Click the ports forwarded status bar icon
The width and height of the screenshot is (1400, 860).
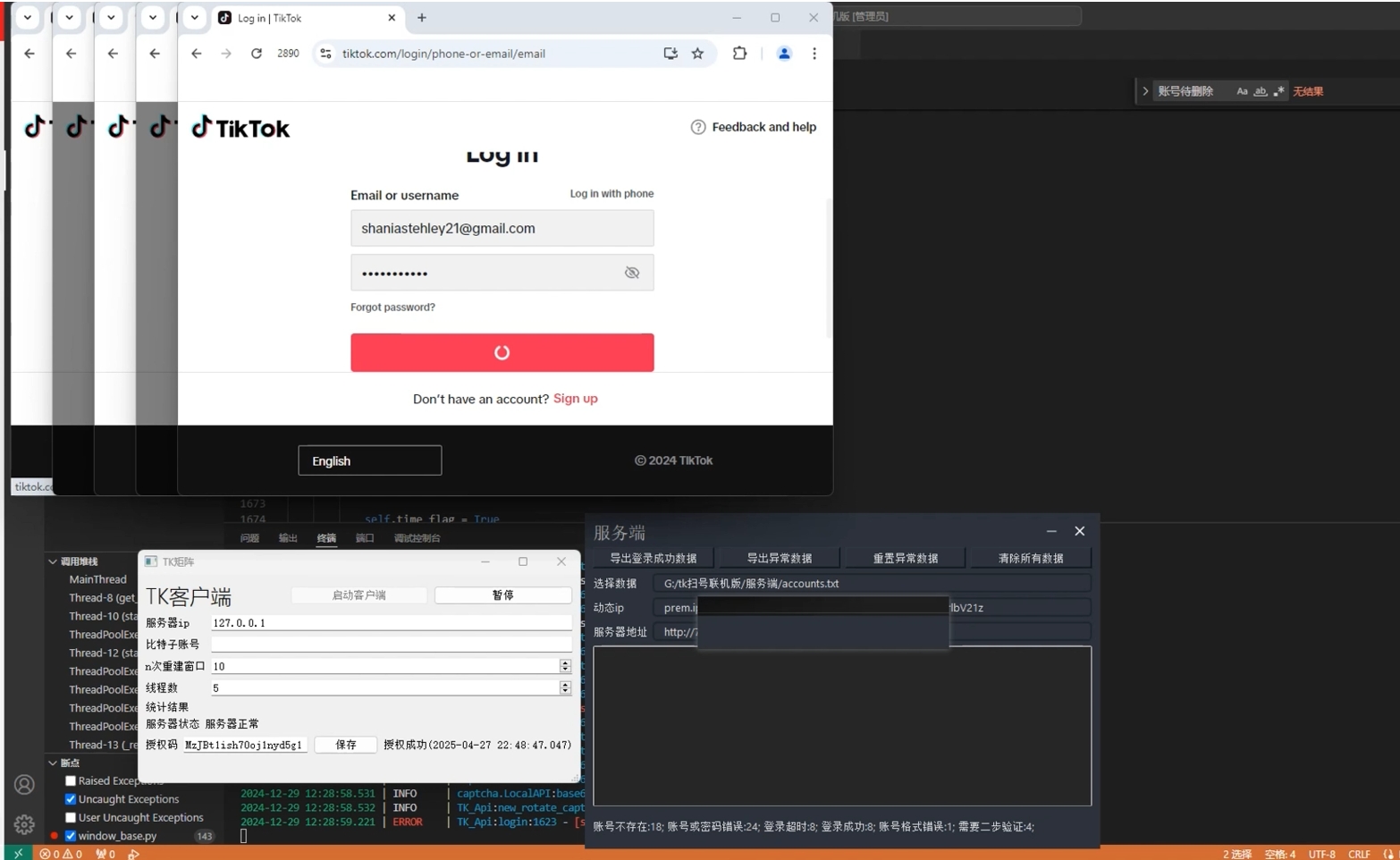(x=105, y=854)
